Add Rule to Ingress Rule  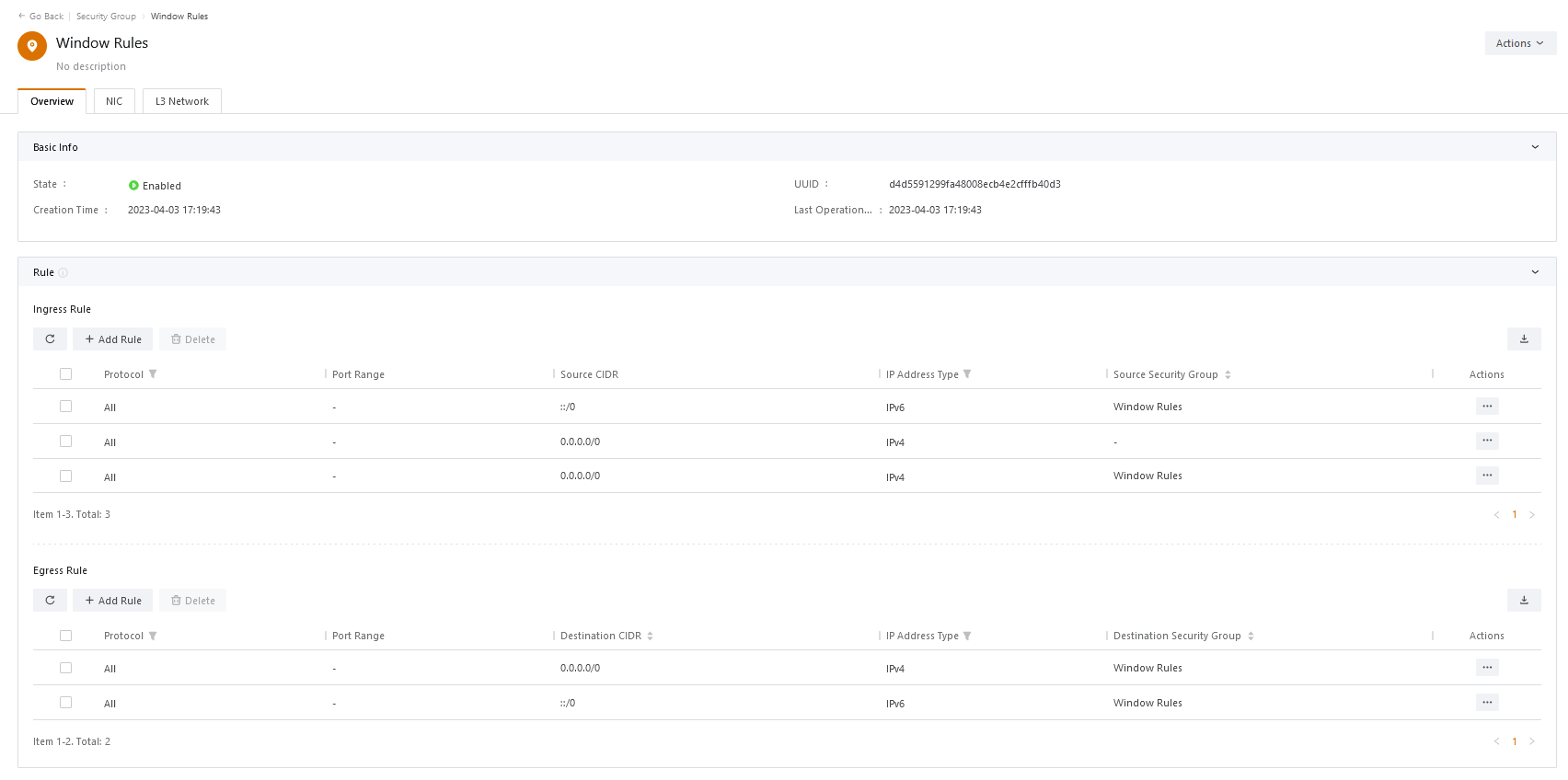pyautogui.click(x=113, y=339)
